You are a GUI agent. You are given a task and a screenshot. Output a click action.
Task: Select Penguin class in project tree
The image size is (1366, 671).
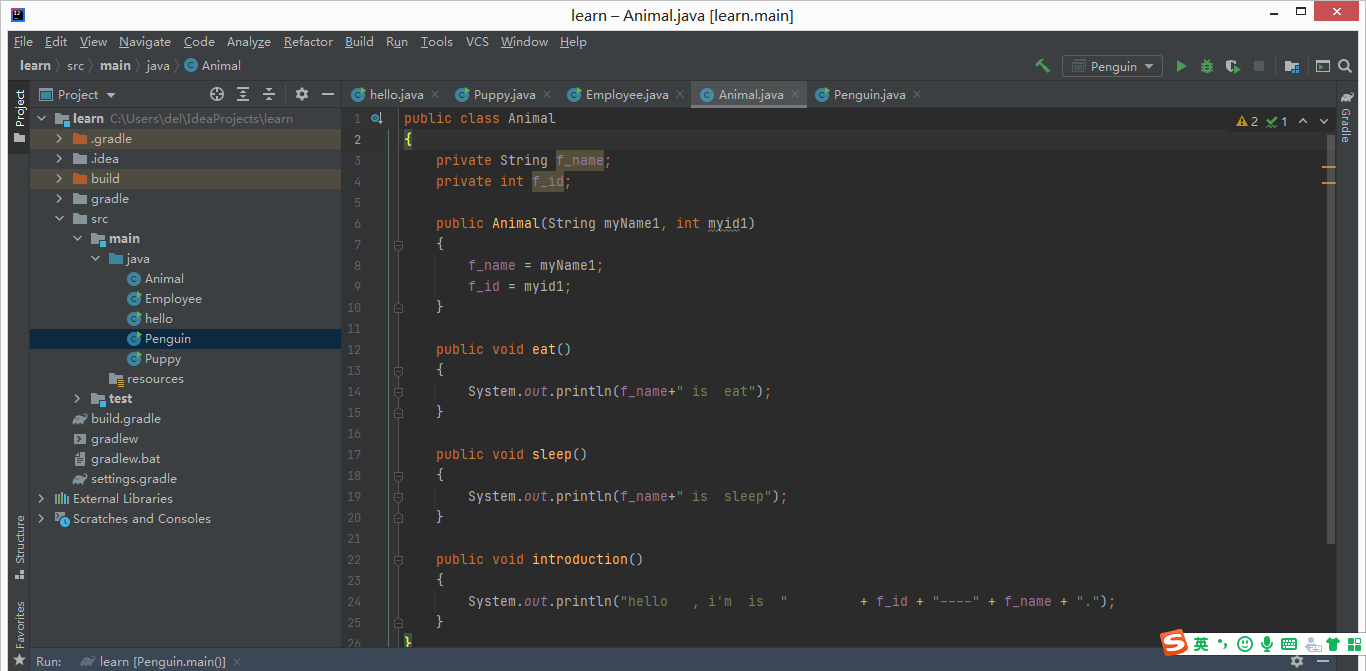point(185,339)
